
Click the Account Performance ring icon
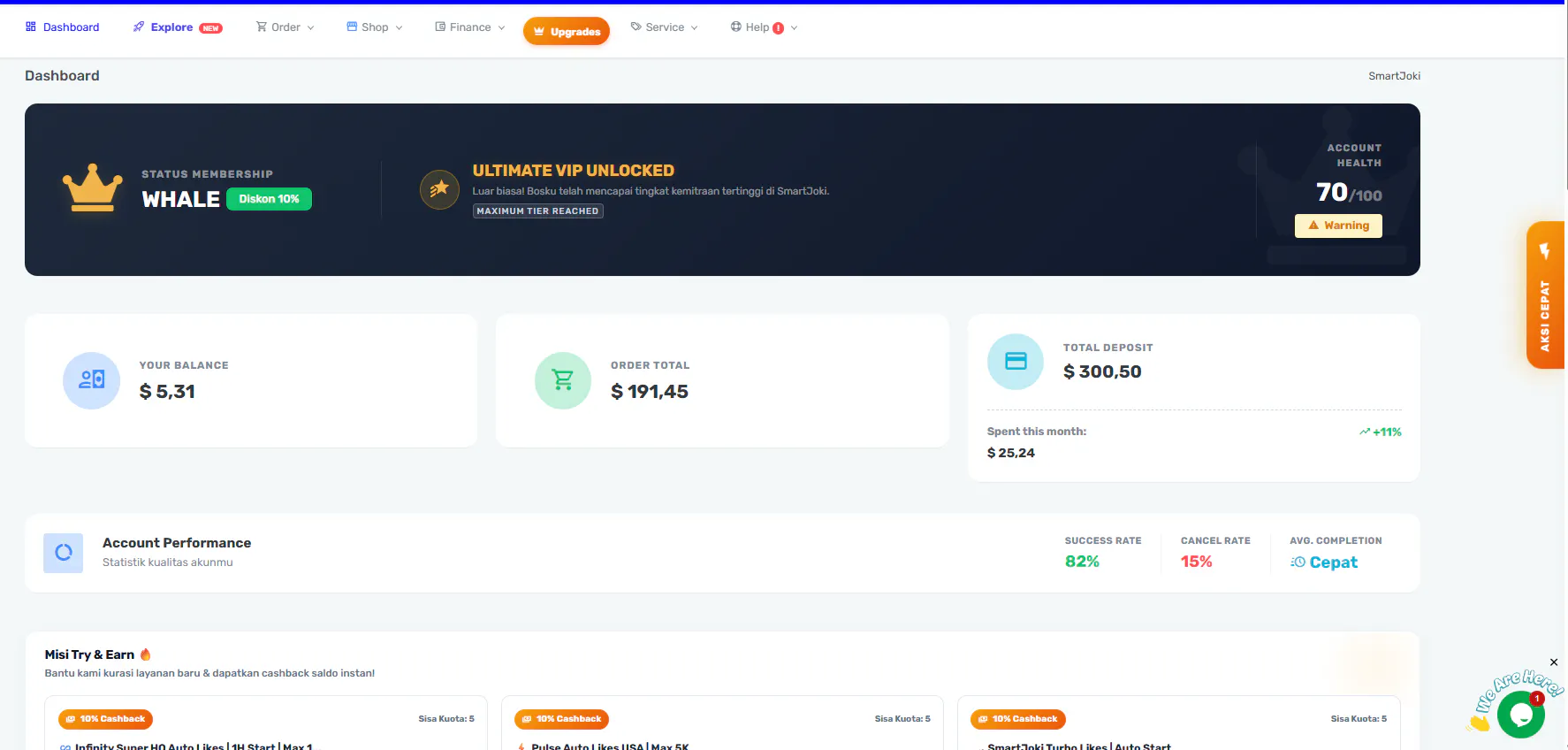64,553
